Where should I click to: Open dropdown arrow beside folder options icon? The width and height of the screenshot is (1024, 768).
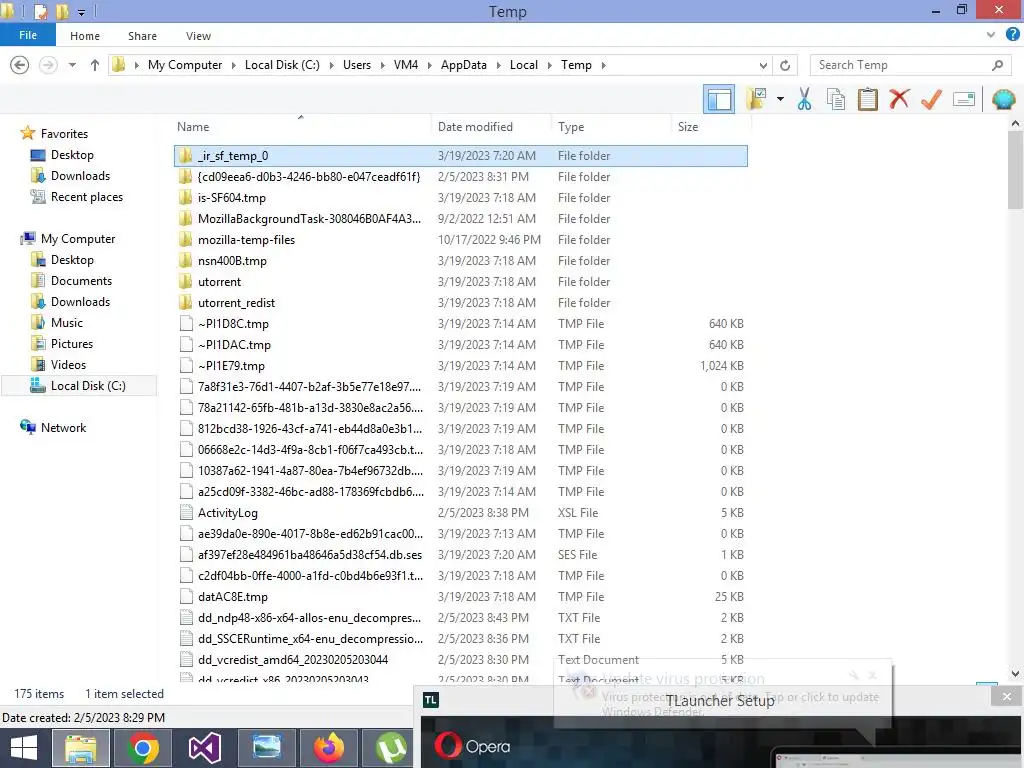coord(780,99)
